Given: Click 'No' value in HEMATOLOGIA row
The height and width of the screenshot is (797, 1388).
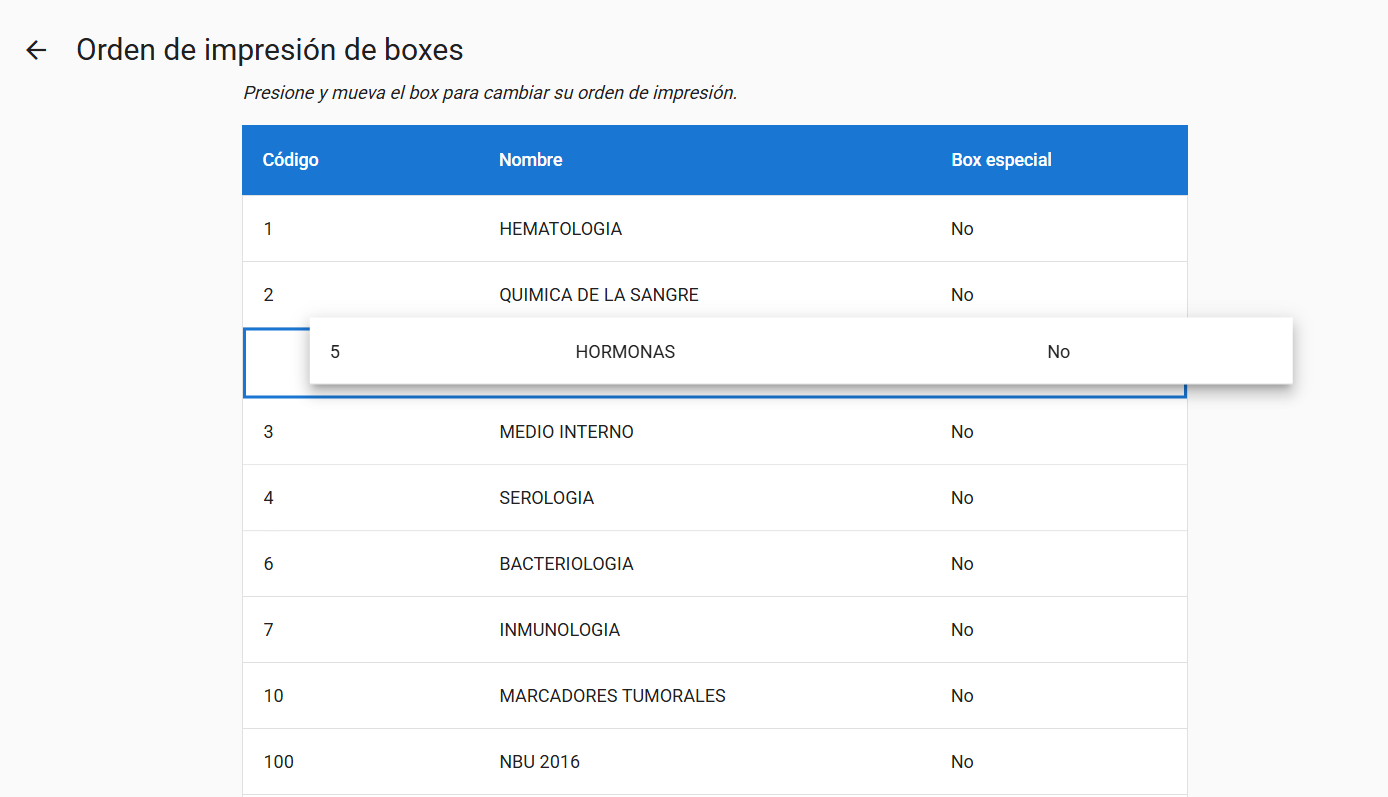Looking at the screenshot, I should (962, 229).
